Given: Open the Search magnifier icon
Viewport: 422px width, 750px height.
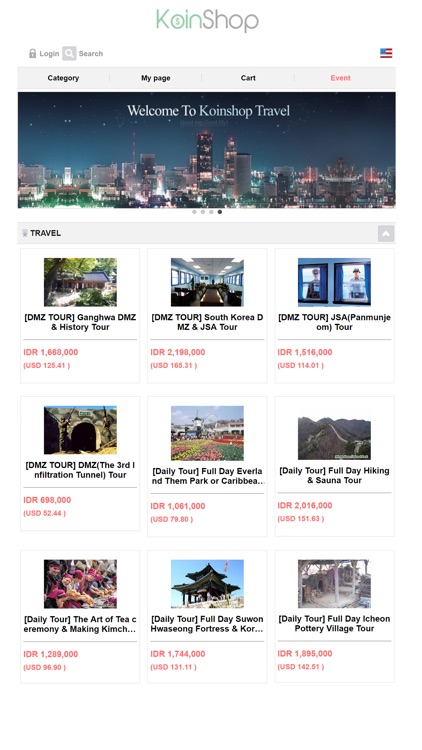Looking at the screenshot, I should pyautogui.click(x=69, y=53).
